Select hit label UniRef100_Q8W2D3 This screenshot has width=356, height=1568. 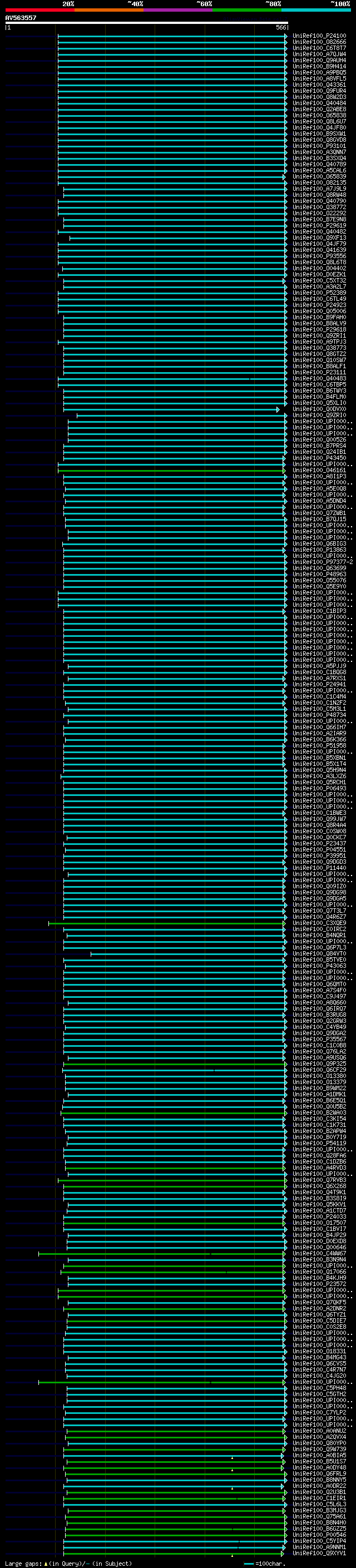(x=319, y=97)
